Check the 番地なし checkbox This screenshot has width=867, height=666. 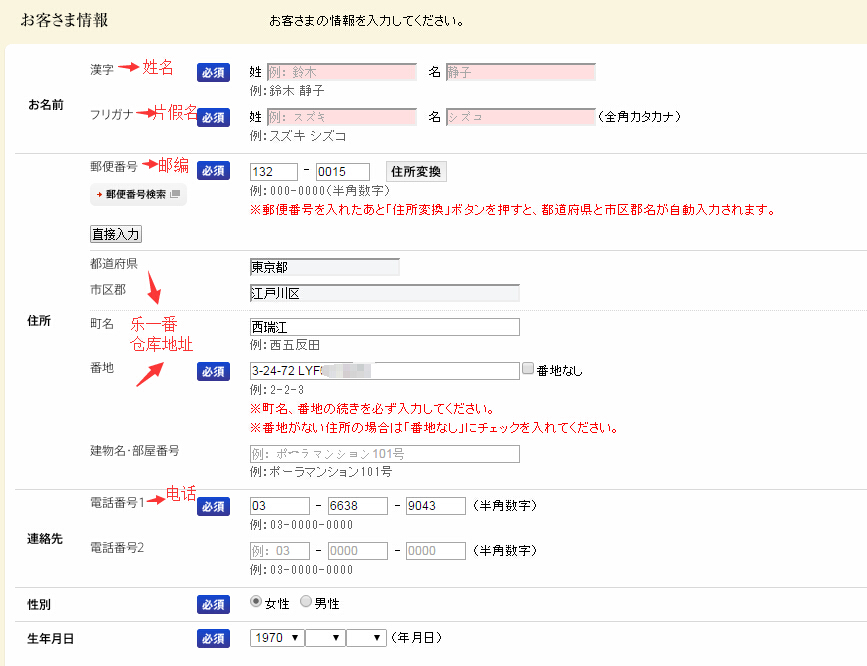tap(528, 369)
